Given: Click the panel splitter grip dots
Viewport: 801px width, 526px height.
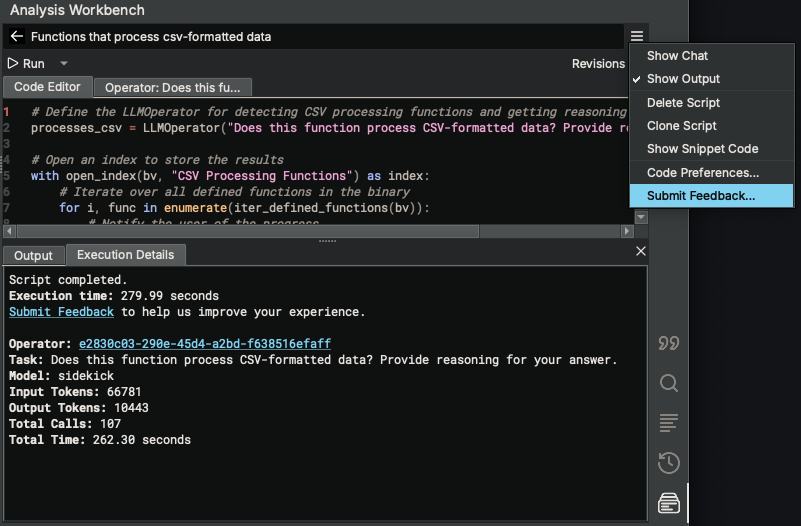Looking at the screenshot, I should pos(327,241).
